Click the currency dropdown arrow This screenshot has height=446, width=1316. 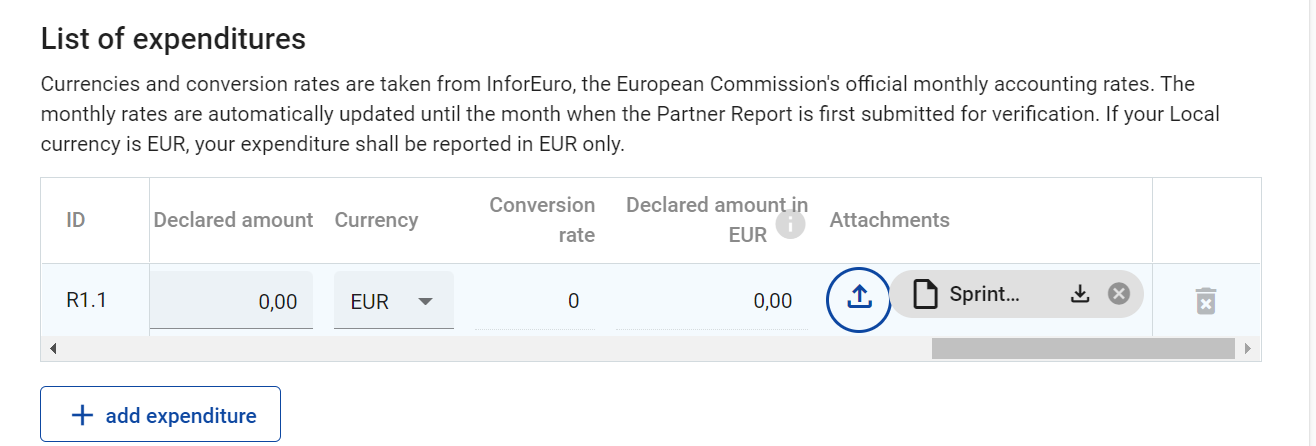425,301
